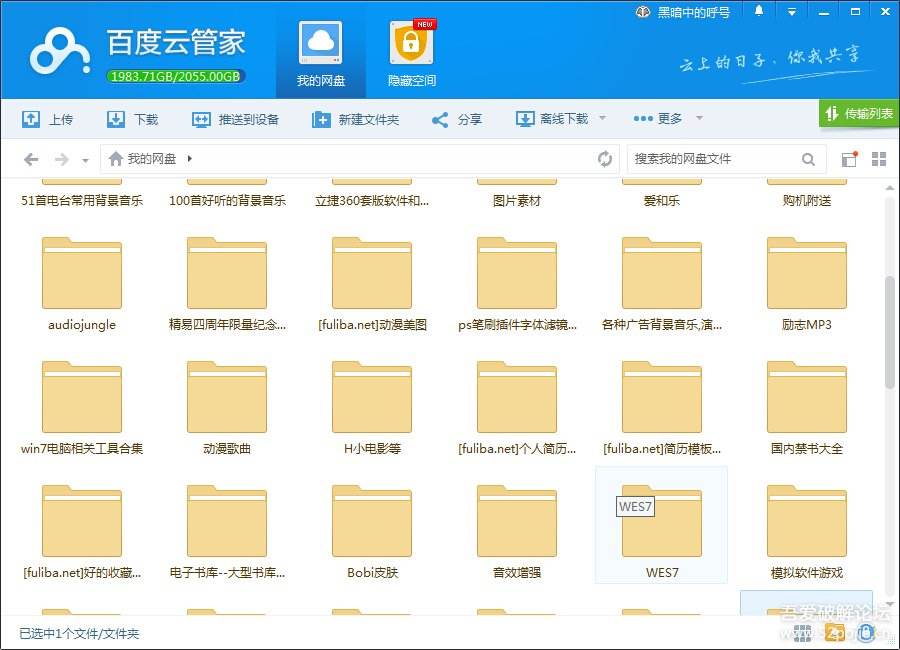The height and width of the screenshot is (650, 900).
Task: Click the 爱和乐 label
Action: 662,200
